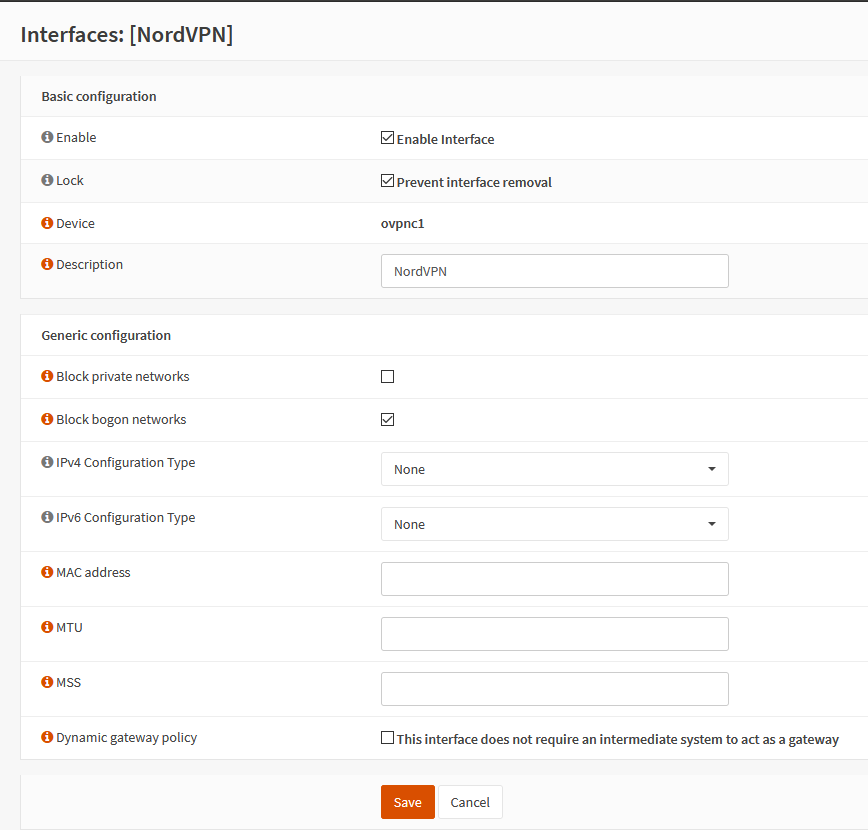Open the IPv4 Configuration Type dropdown
The image size is (868, 830).
point(554,469)
